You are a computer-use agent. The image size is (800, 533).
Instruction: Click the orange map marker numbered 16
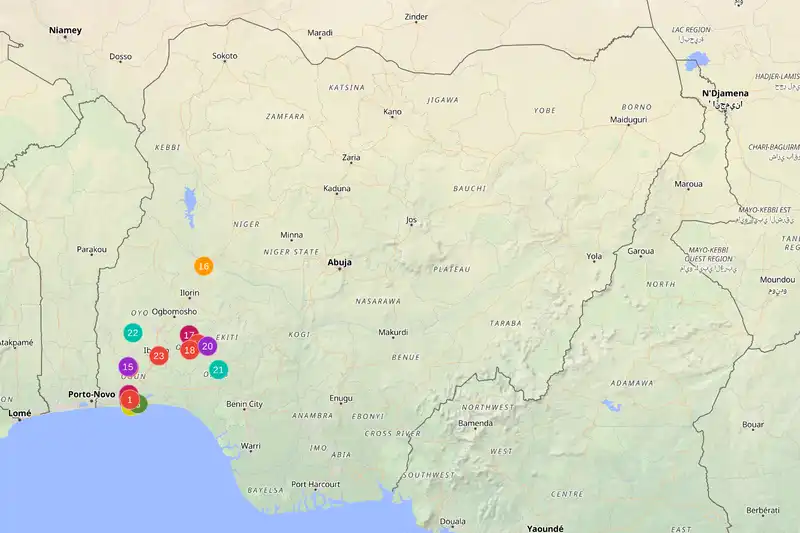pos(204,266)
